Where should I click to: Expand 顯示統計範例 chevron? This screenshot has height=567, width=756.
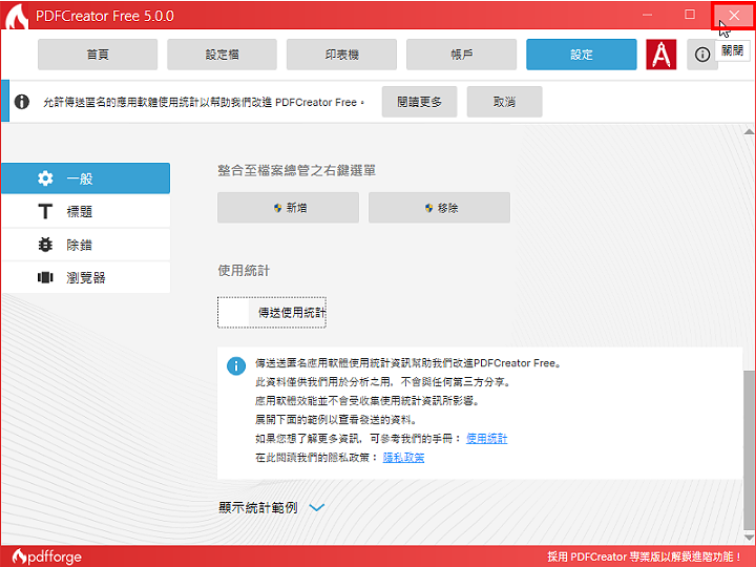click(317, 507)
